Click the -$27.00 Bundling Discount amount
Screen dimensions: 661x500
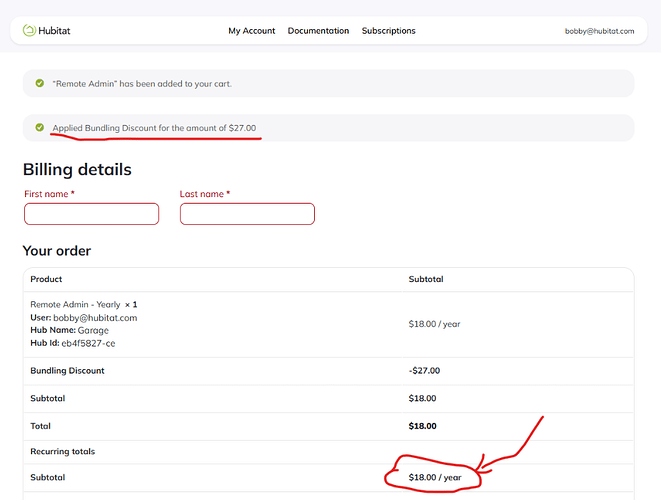click(424, 370)
